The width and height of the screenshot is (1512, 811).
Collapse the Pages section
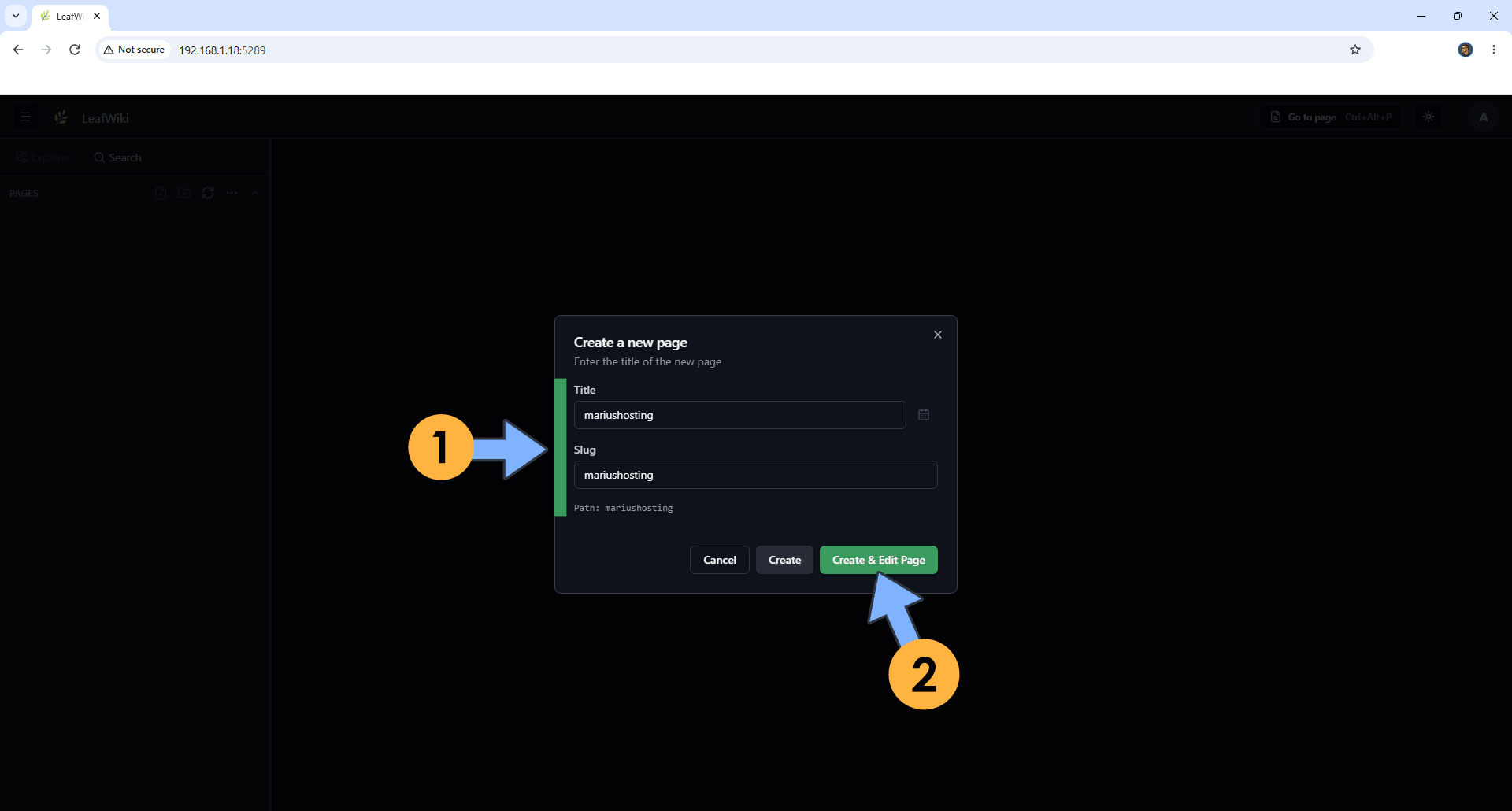255,193
